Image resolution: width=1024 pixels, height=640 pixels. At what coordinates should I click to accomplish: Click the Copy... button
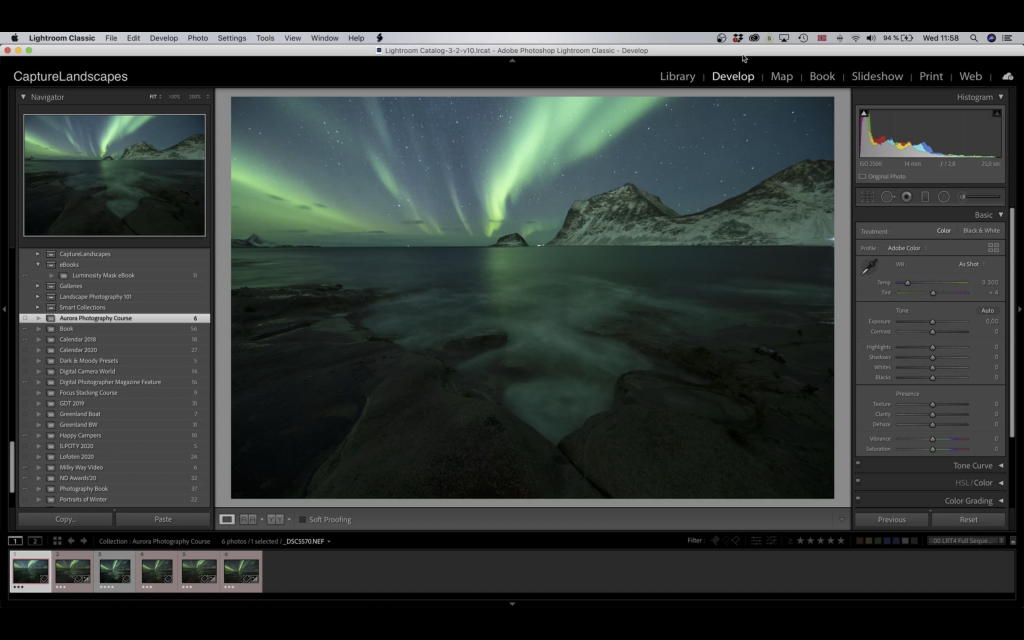[65, 519]
